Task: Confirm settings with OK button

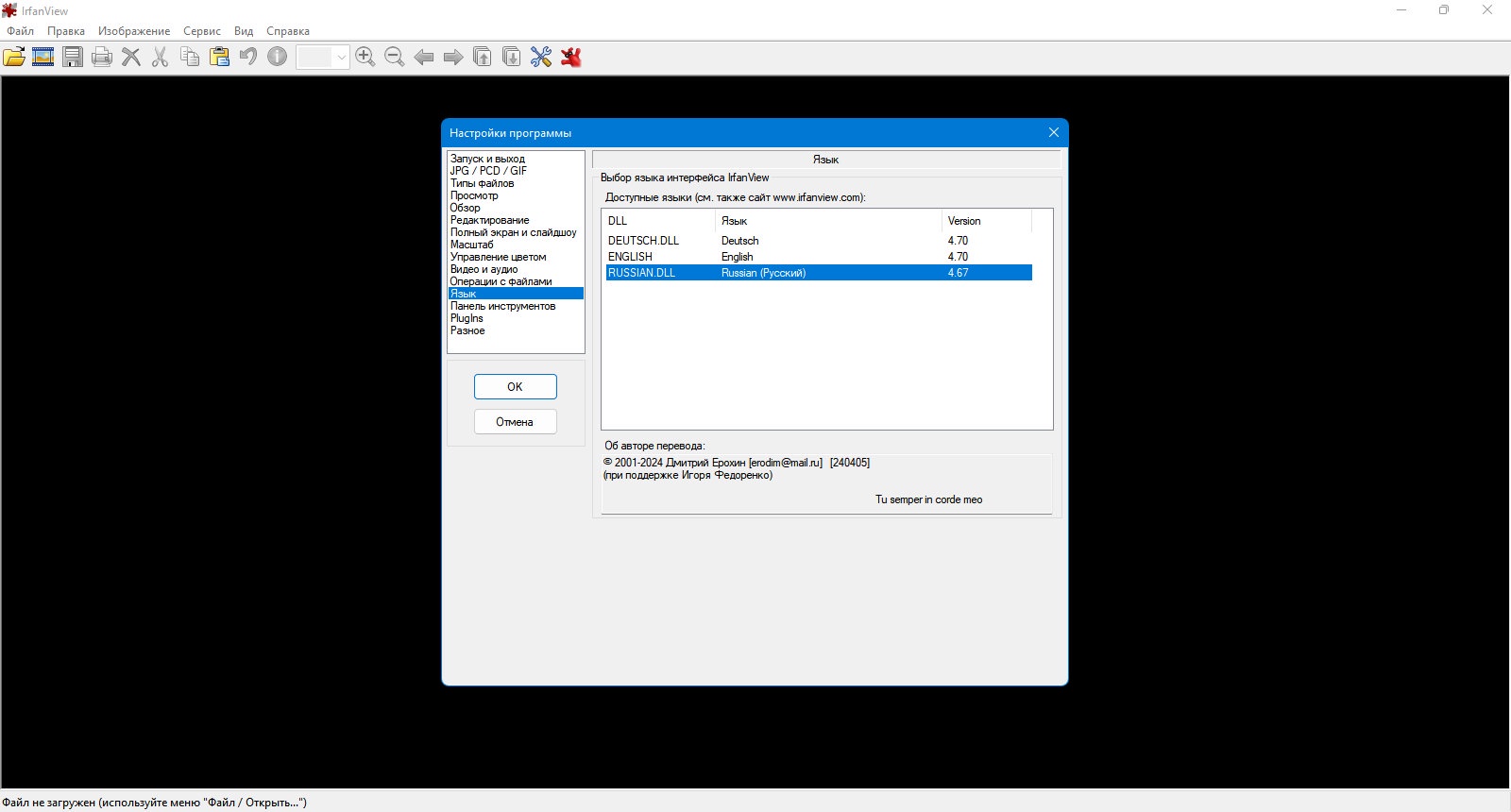Action: click(515, 387)
